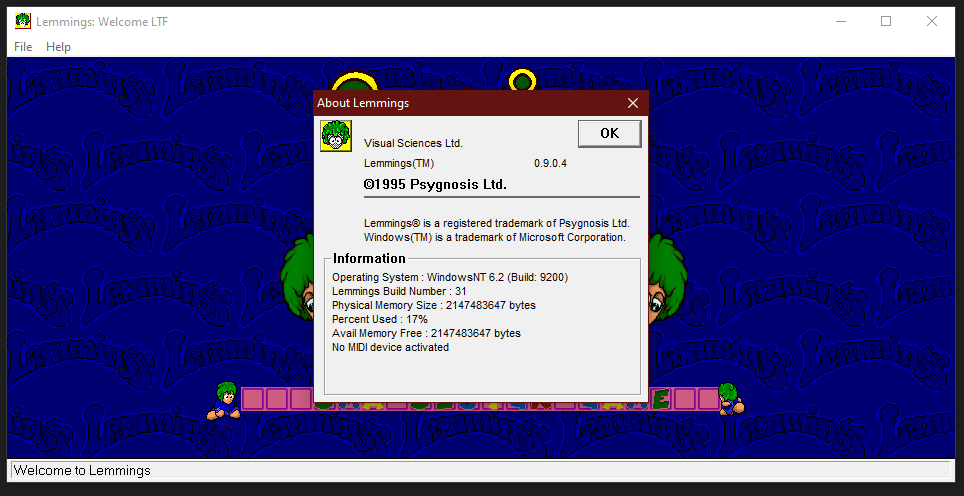This screenshot has width=964, height=496.
Task: Click the 'Lemmings: Welcome LTF' window title
Action: (x=102, y=22)
